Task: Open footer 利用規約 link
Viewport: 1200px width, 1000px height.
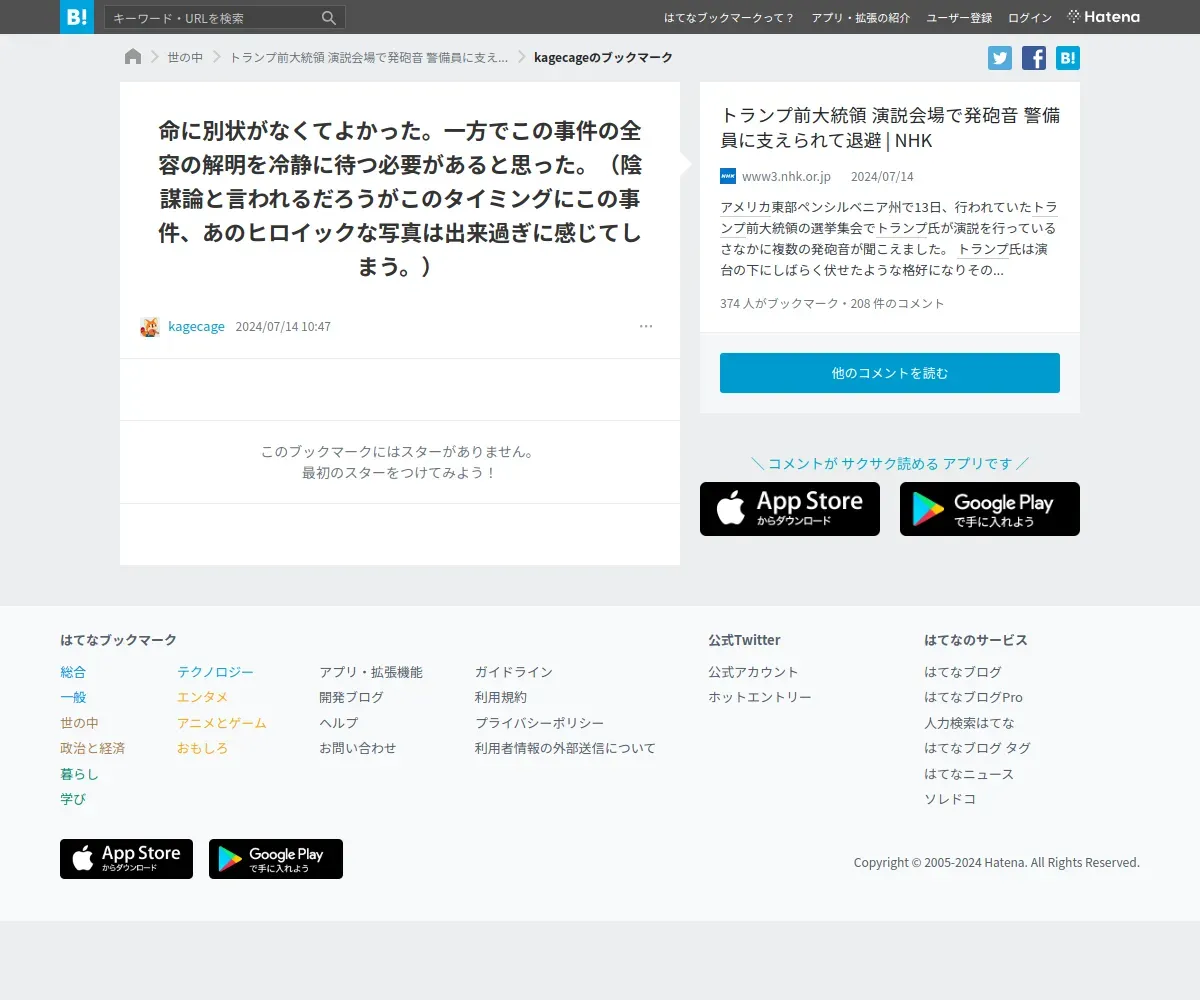Action: coord(501,697)
